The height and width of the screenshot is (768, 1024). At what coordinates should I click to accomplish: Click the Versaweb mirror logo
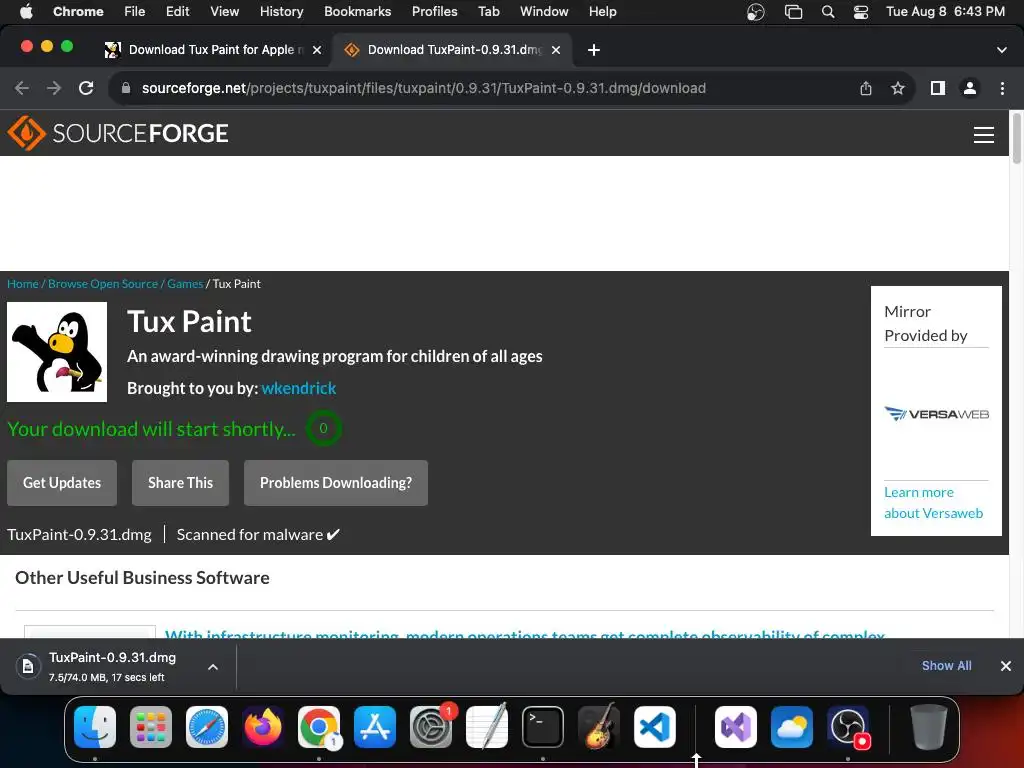(936, 414)
